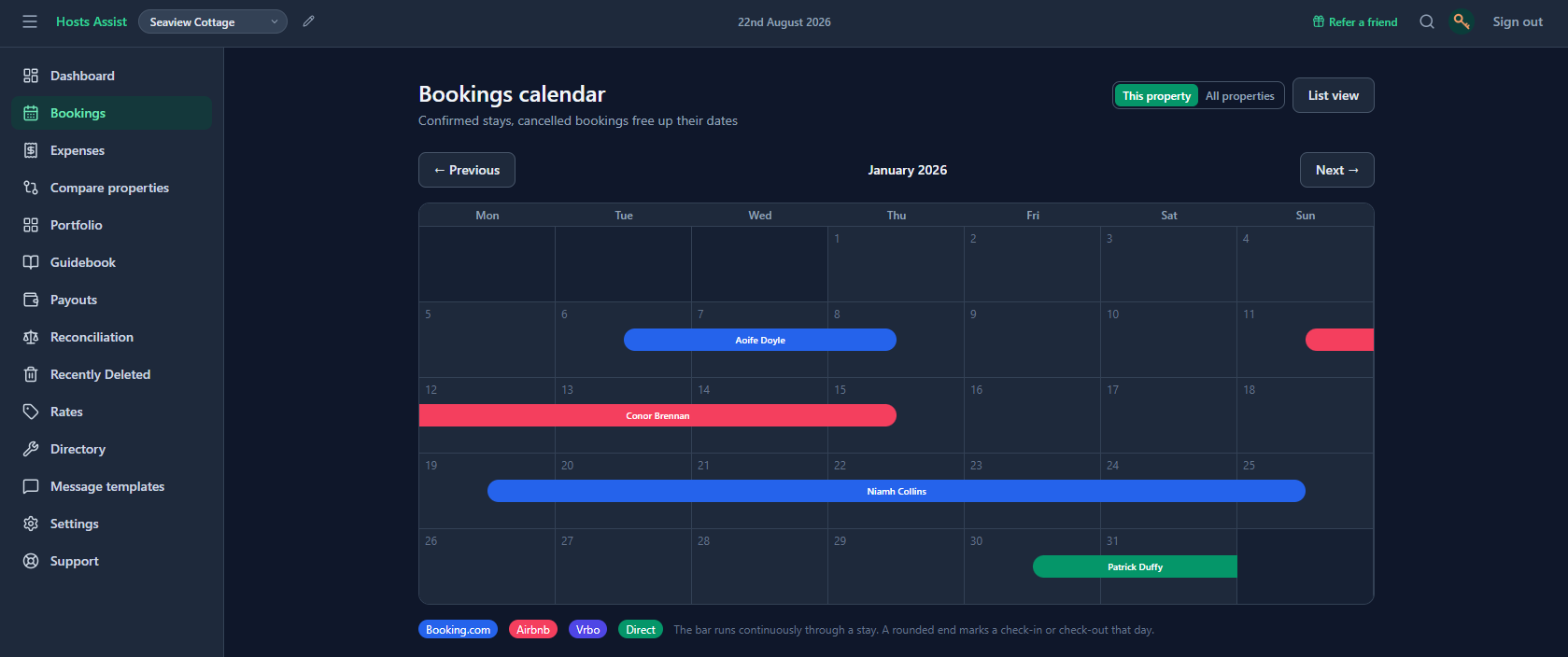Click the Recently Deleted trash icon
The height and width of the screenshot is (657, 1568).
click(31, 374)
